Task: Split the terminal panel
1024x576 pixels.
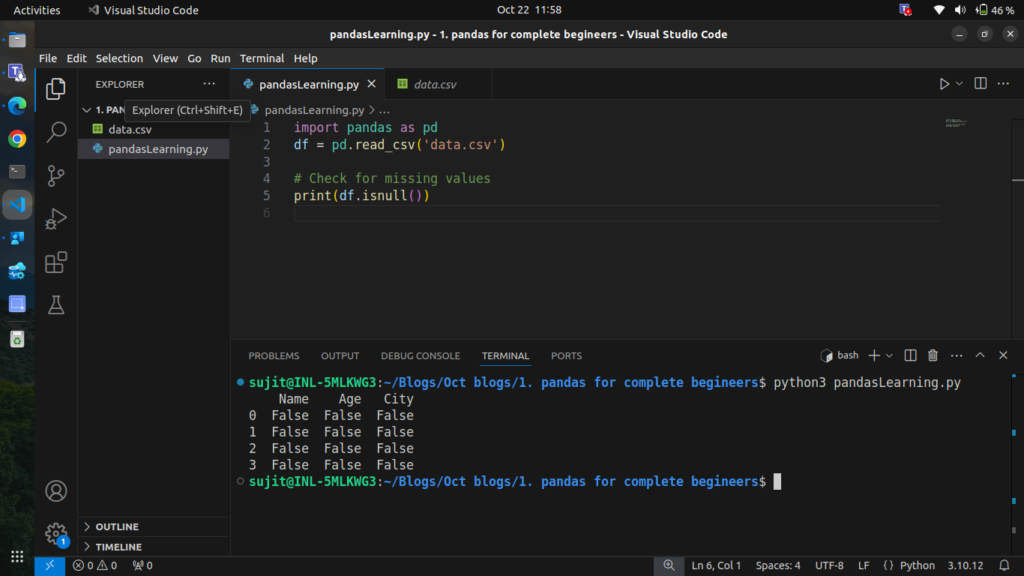Action: click(x=910, y=355)
